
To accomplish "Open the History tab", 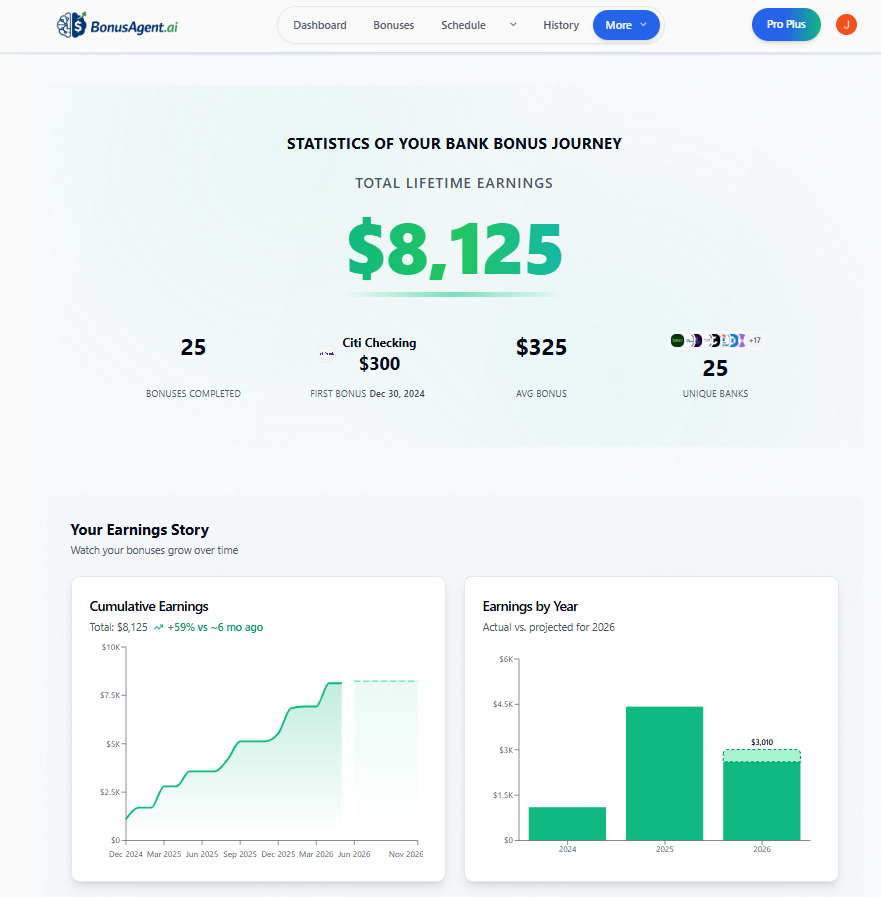I will 561,25.
